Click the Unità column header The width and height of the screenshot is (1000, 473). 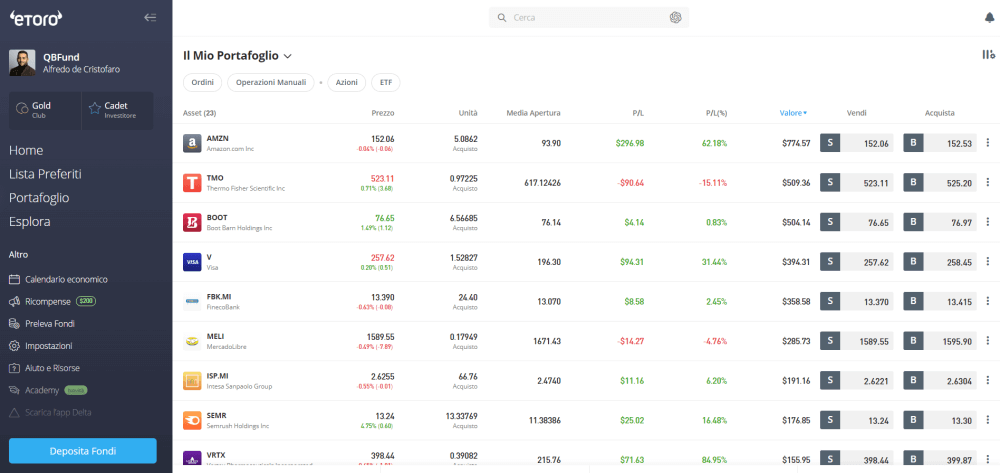pyautogui.click(x=467, y=113)
